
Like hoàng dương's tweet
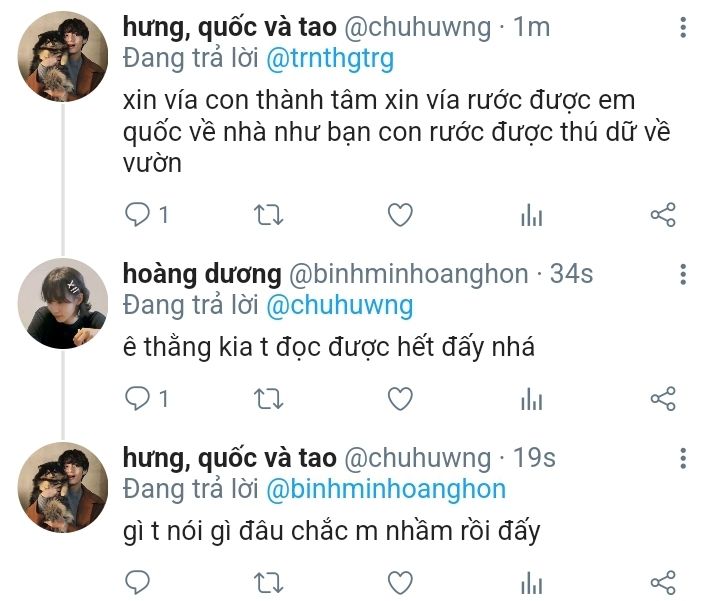400,399
